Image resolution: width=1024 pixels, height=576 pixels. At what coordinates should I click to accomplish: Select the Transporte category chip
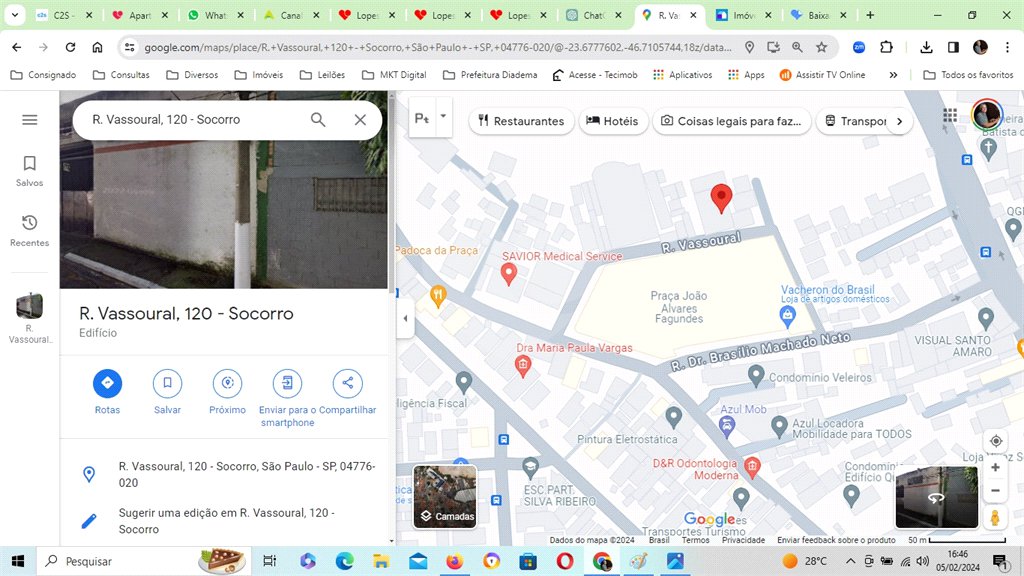[x=856, y=121]
